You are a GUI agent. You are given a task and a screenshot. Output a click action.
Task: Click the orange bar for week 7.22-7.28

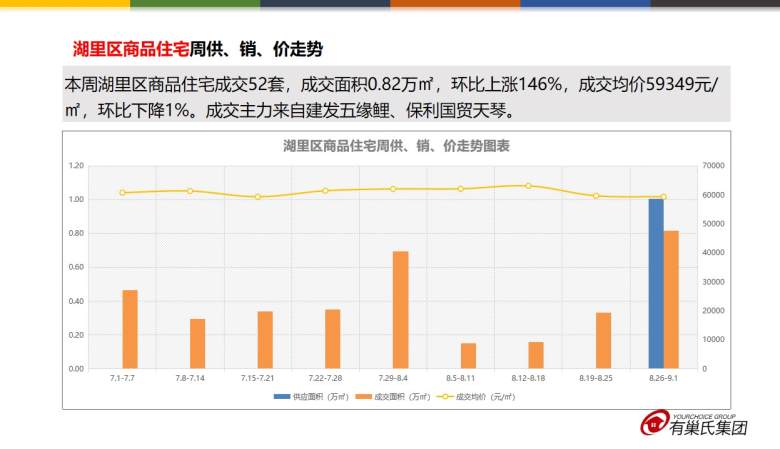pyautogui.click(x=333, y=339)
